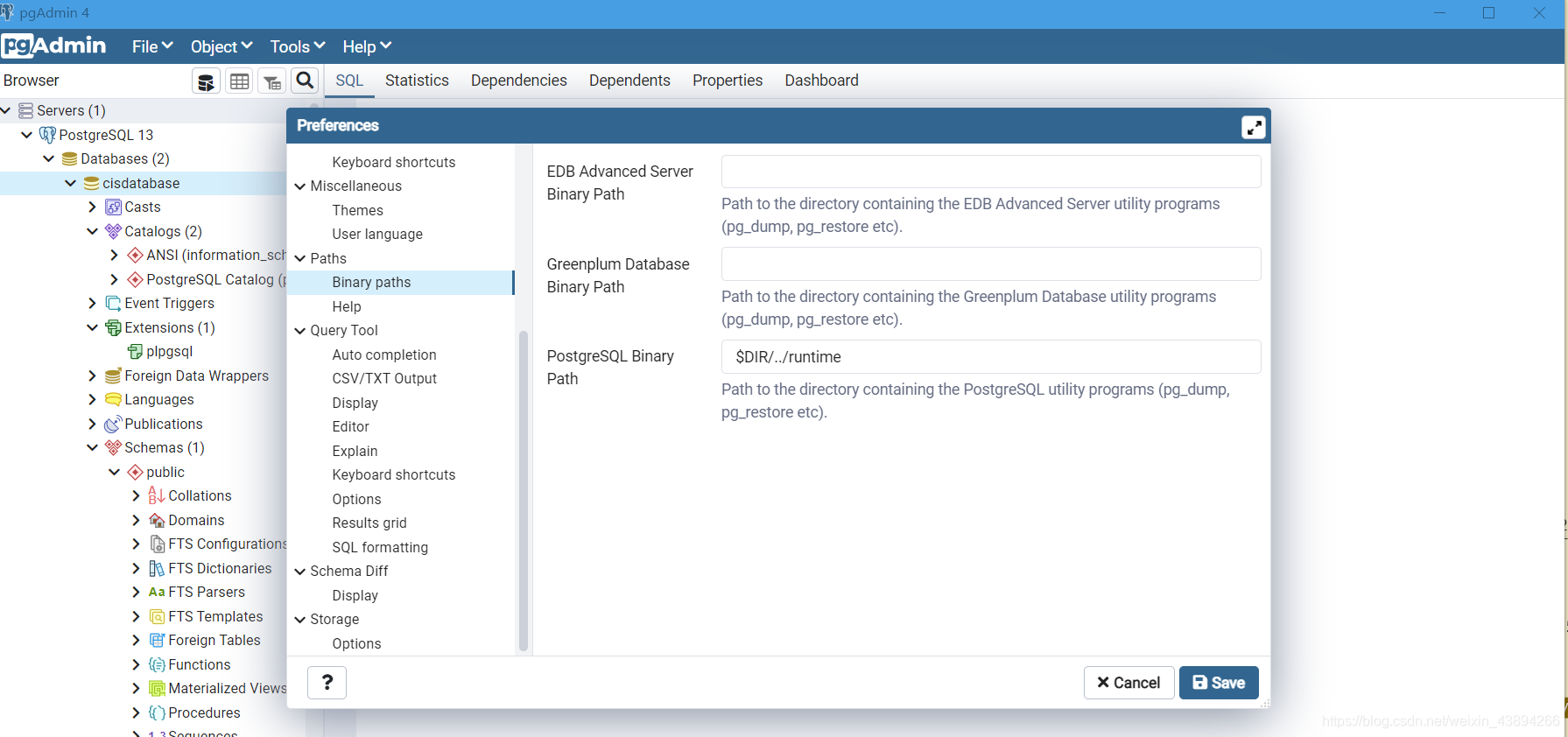
Task: Collapse the Catalogs tree node
Action: click(92, 231)
